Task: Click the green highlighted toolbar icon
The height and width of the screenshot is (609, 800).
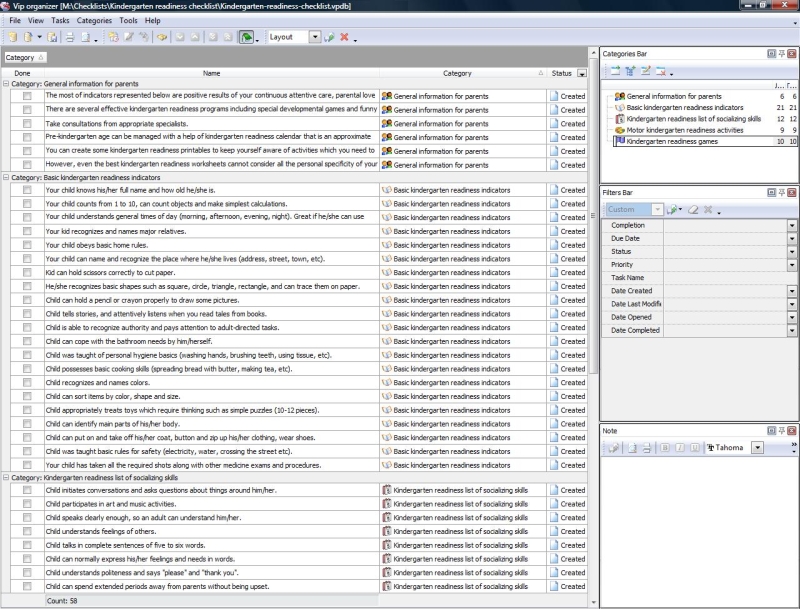Action: click(246, 37)
